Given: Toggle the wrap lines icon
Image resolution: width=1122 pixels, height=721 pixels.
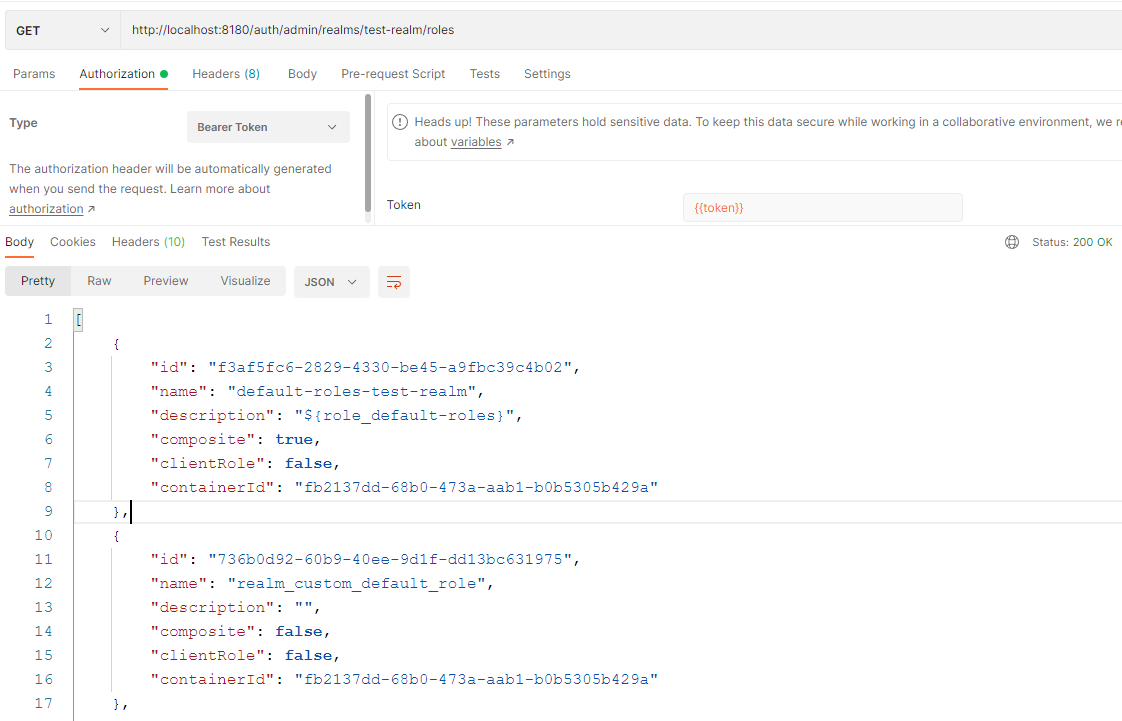Looking at the screenshot, I should (394, 282).
